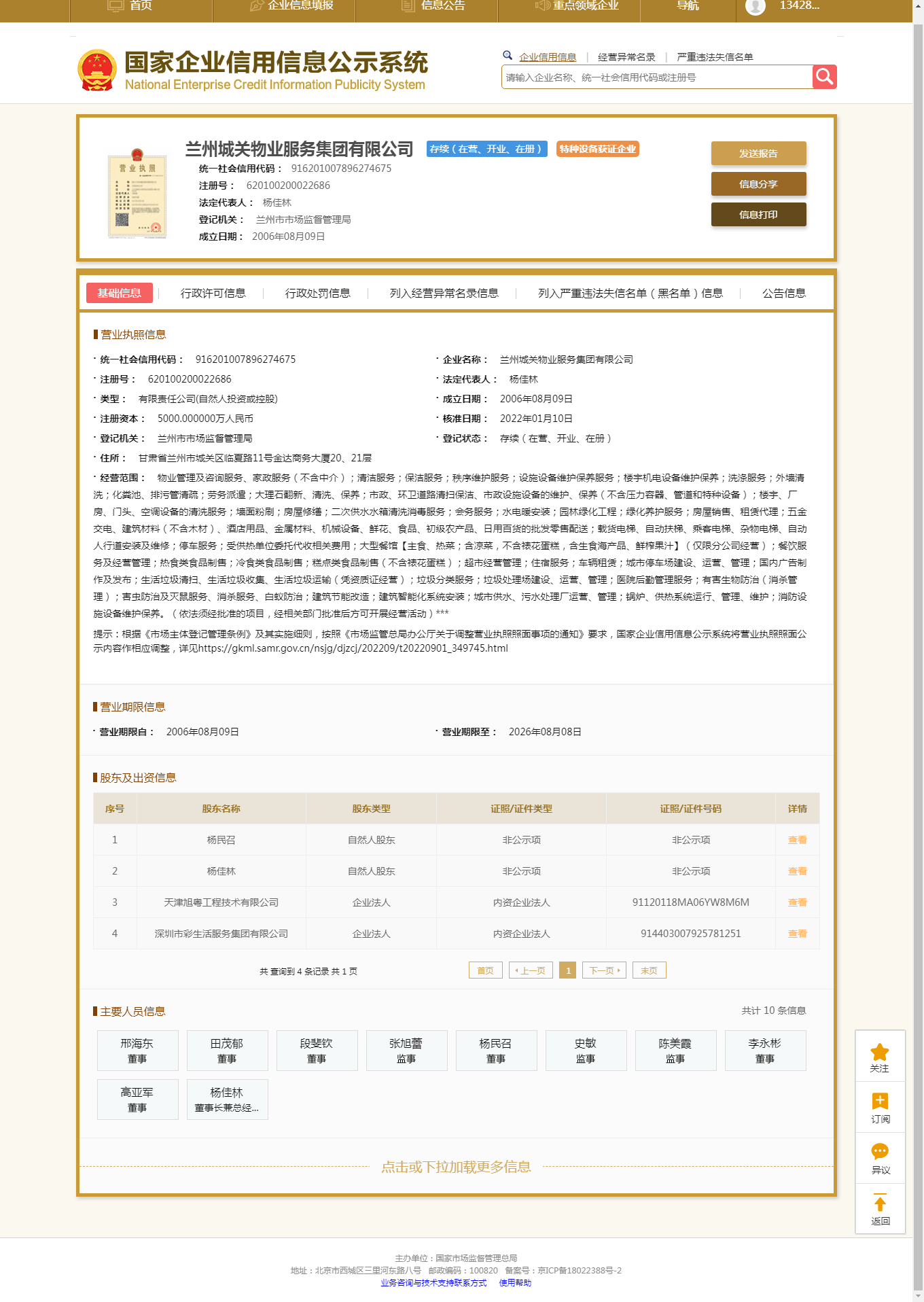Image resolution: width=924 pixels, height=1302 pixels.
Task: Click the 上一页 pagination button
Action: pos(531,970)
